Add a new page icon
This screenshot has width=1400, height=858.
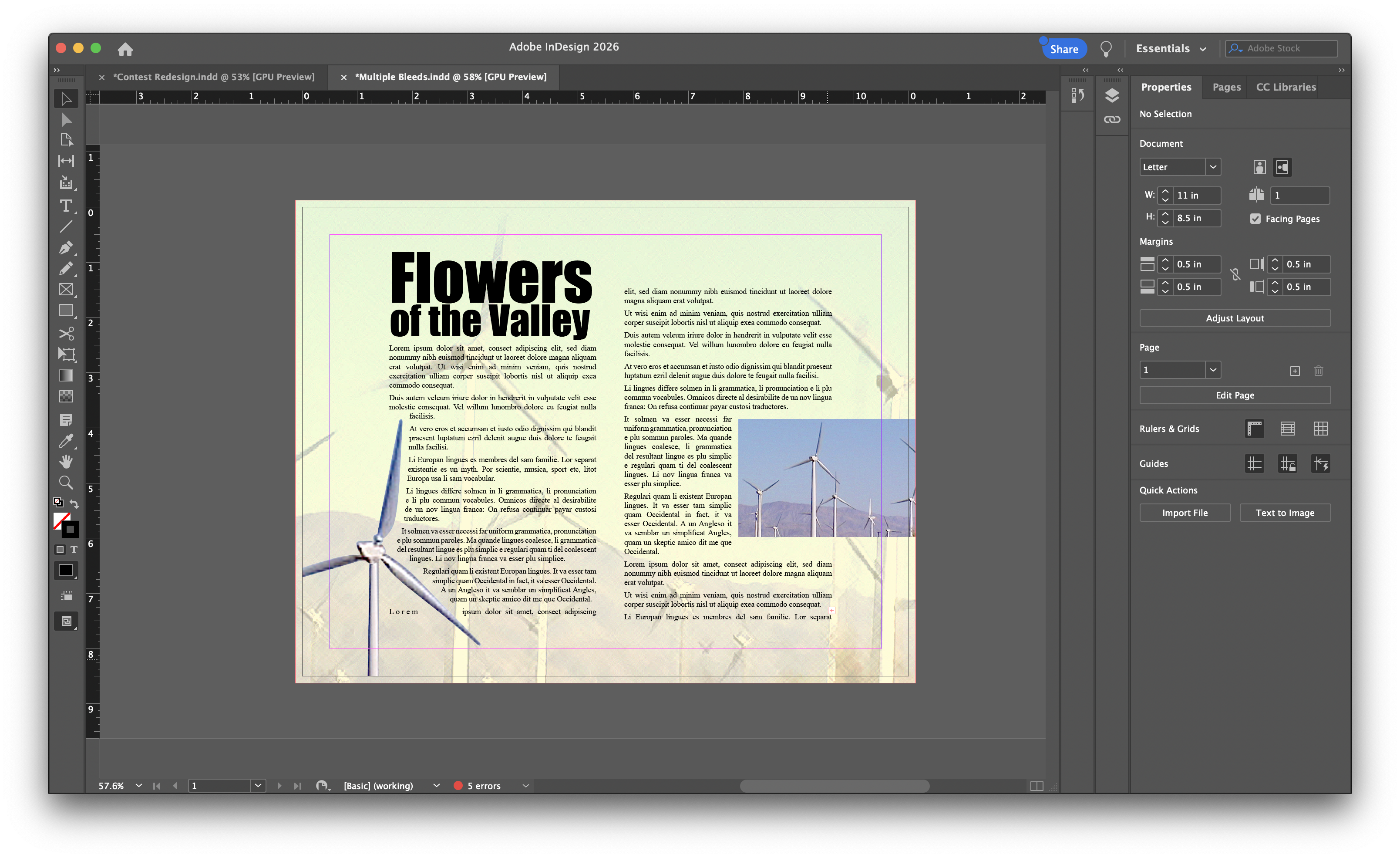coord(1294,371)
